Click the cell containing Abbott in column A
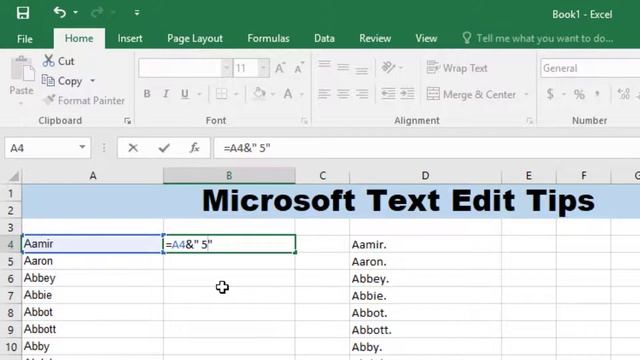This screenshot has height=360, width=640. pos(92,329)
